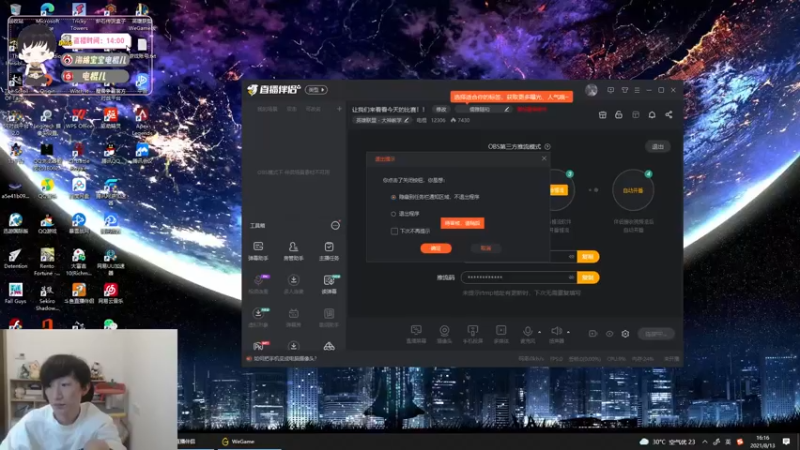This screenshot has width=800, height=450.
Task: Open the WPS Office desktop shortcut
Action: (79, 118)
